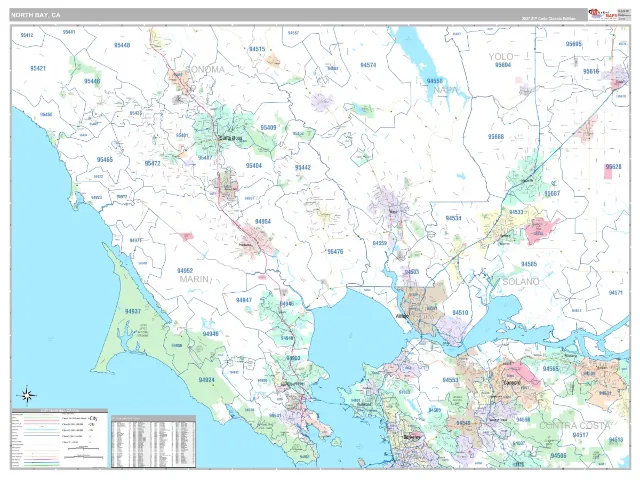
Task: Select the YOLO county label
Action: (501, 57)
